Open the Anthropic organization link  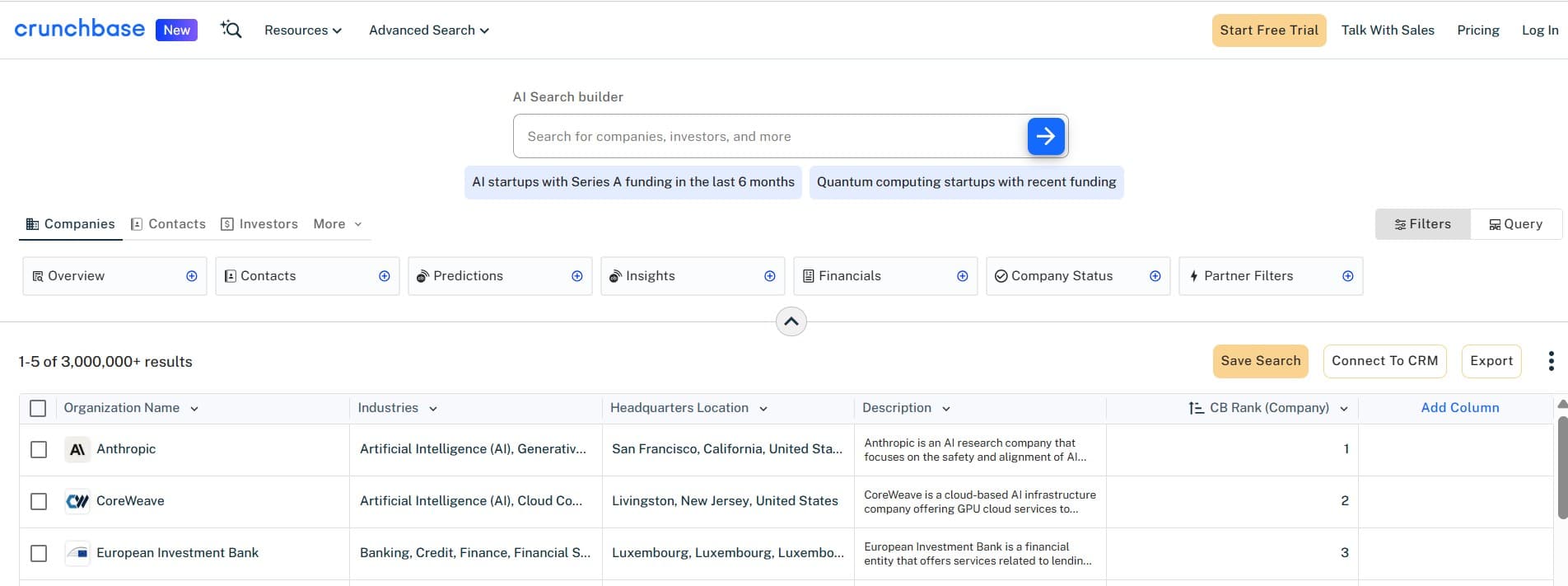[x=126, y=449]
